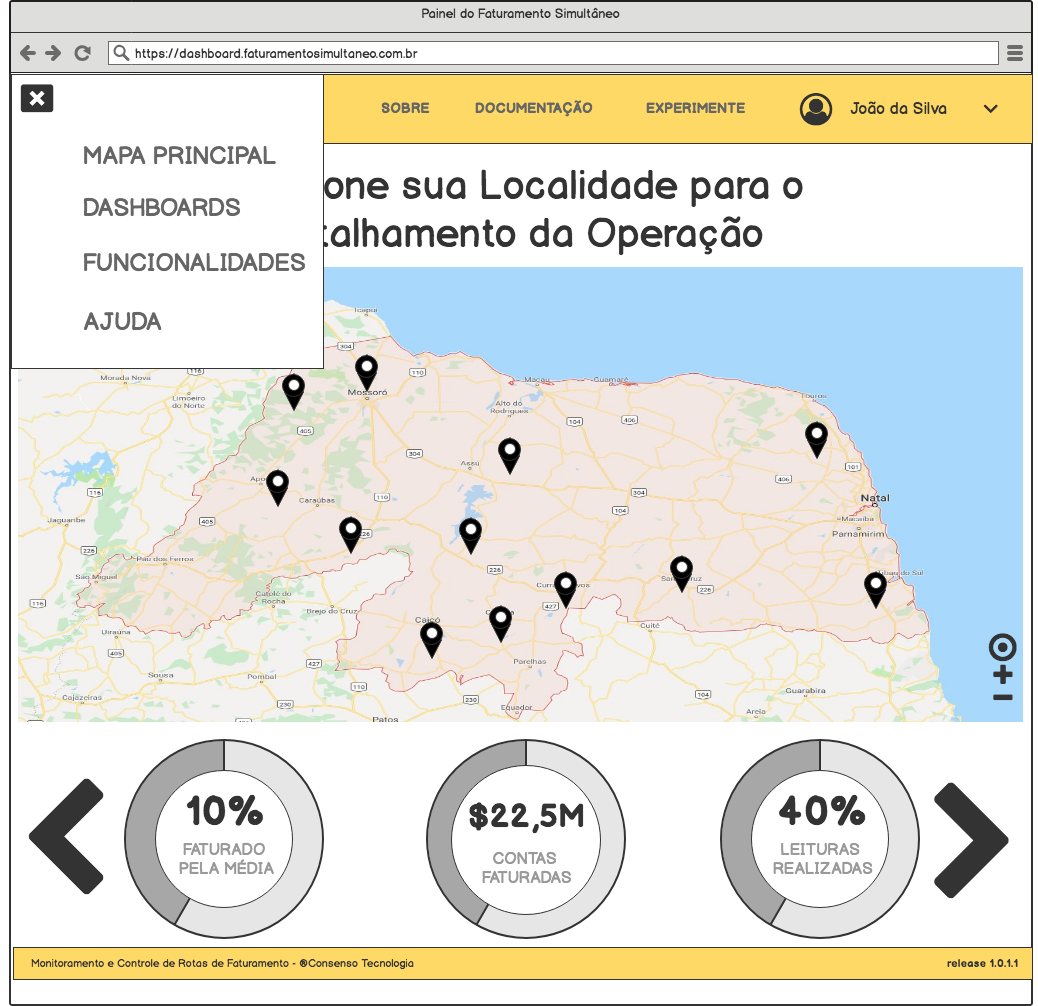
Task: Zoom in using the map "+" control
Action: pyautogui.click(x=1001, y=676)
